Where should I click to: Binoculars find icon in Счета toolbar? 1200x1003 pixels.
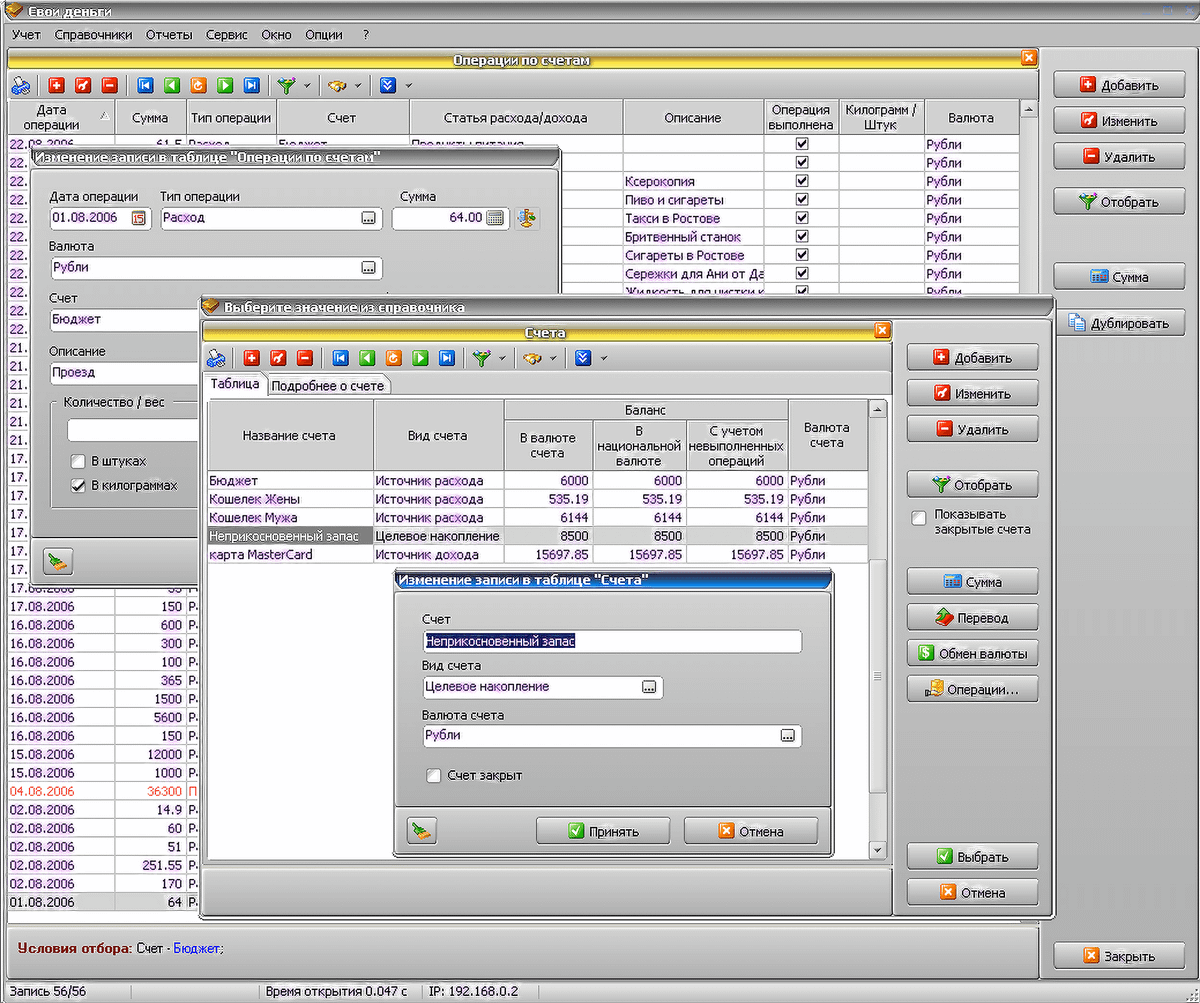(532, 358)
